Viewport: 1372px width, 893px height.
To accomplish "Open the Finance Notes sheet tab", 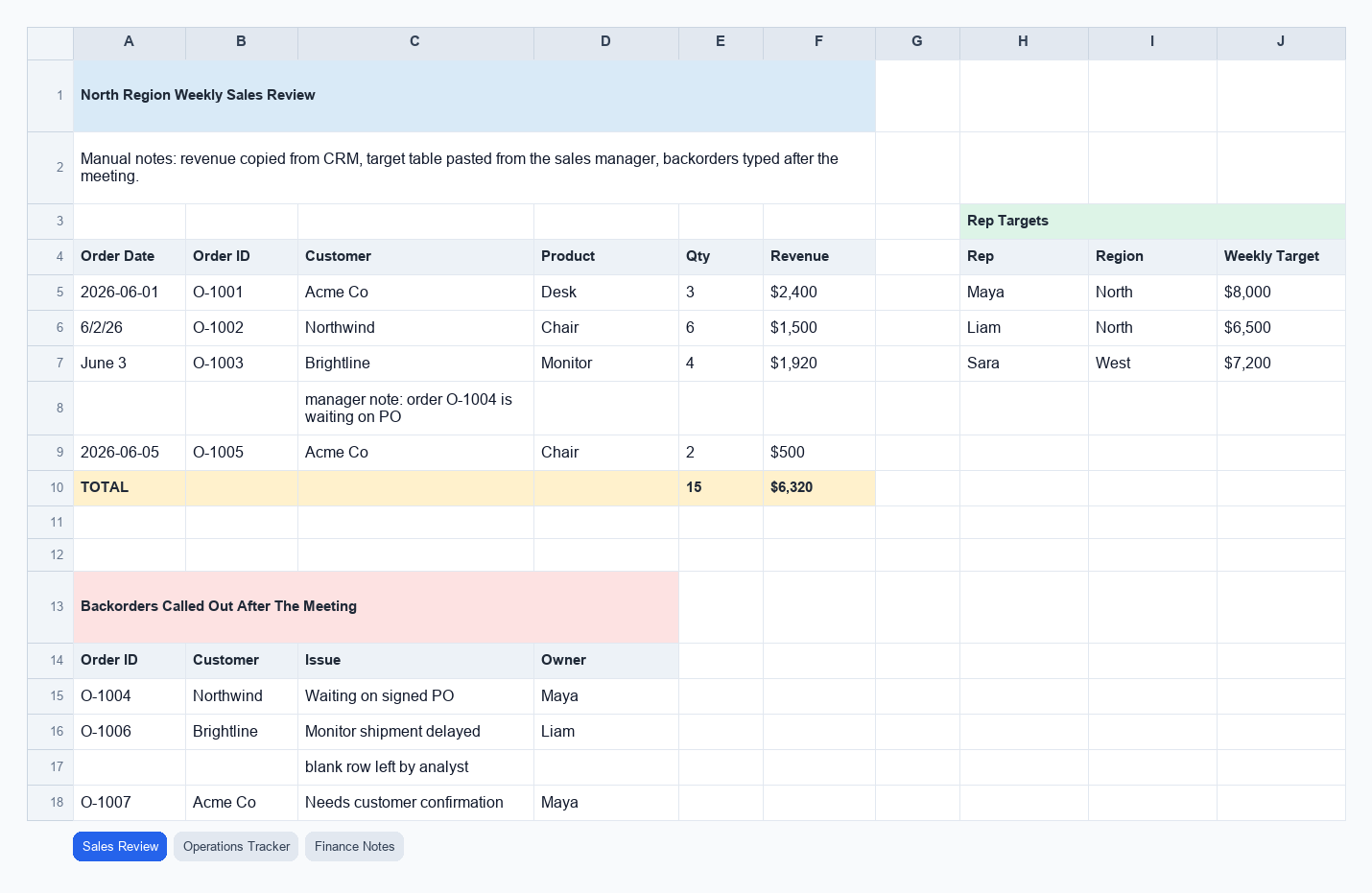I will [x=354, y=846].
